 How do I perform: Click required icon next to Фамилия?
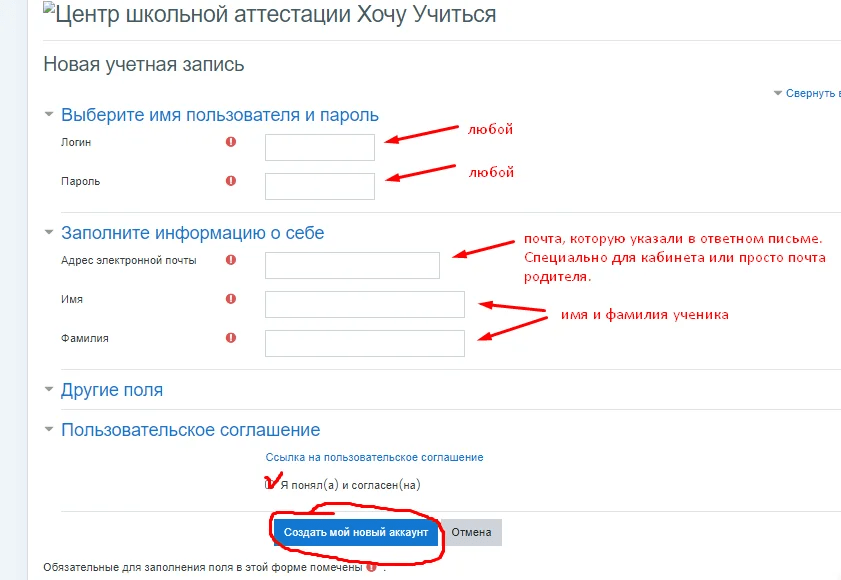pyautogui.click(x=231, y=338)
